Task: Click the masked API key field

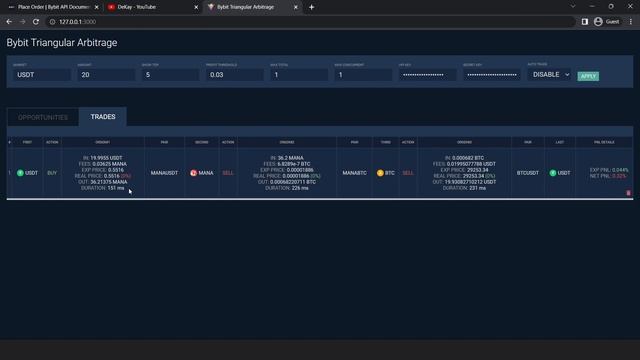Action: pos(427,75)
